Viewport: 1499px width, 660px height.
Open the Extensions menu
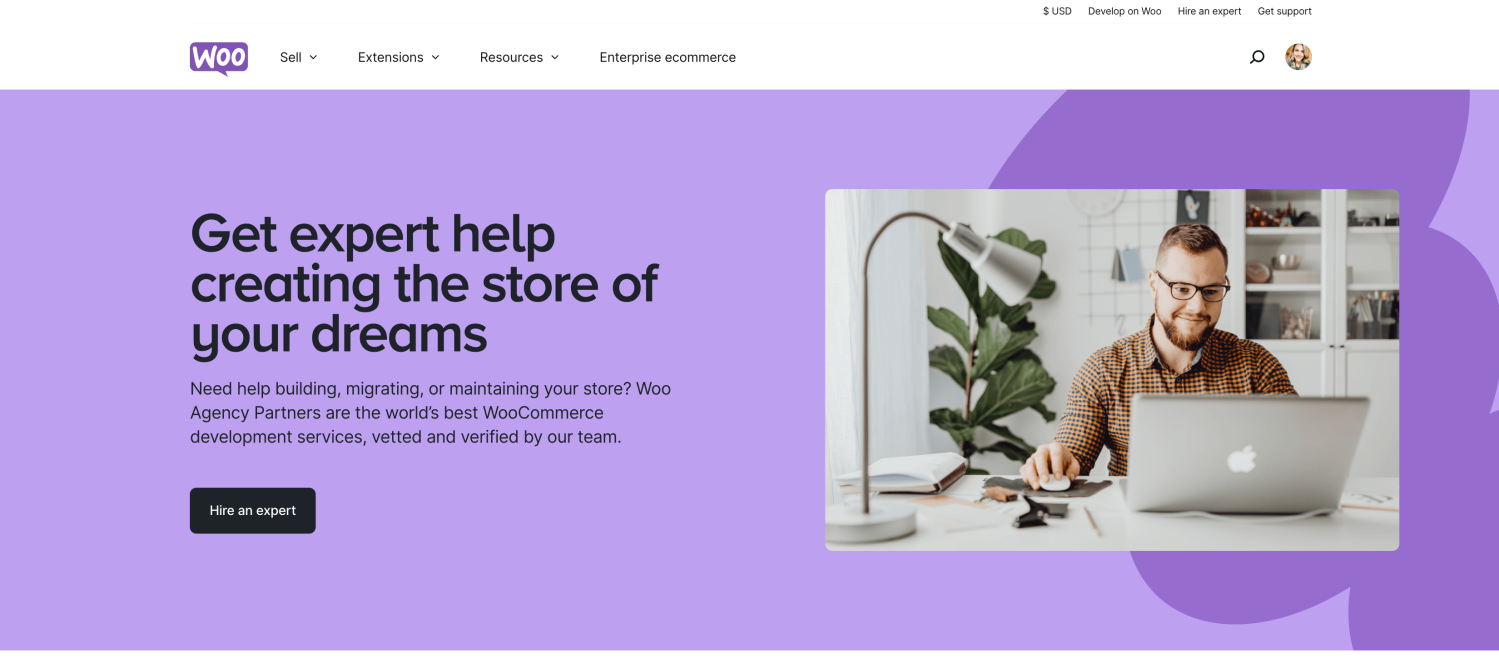pyautogui.click(x=399, y=57)
